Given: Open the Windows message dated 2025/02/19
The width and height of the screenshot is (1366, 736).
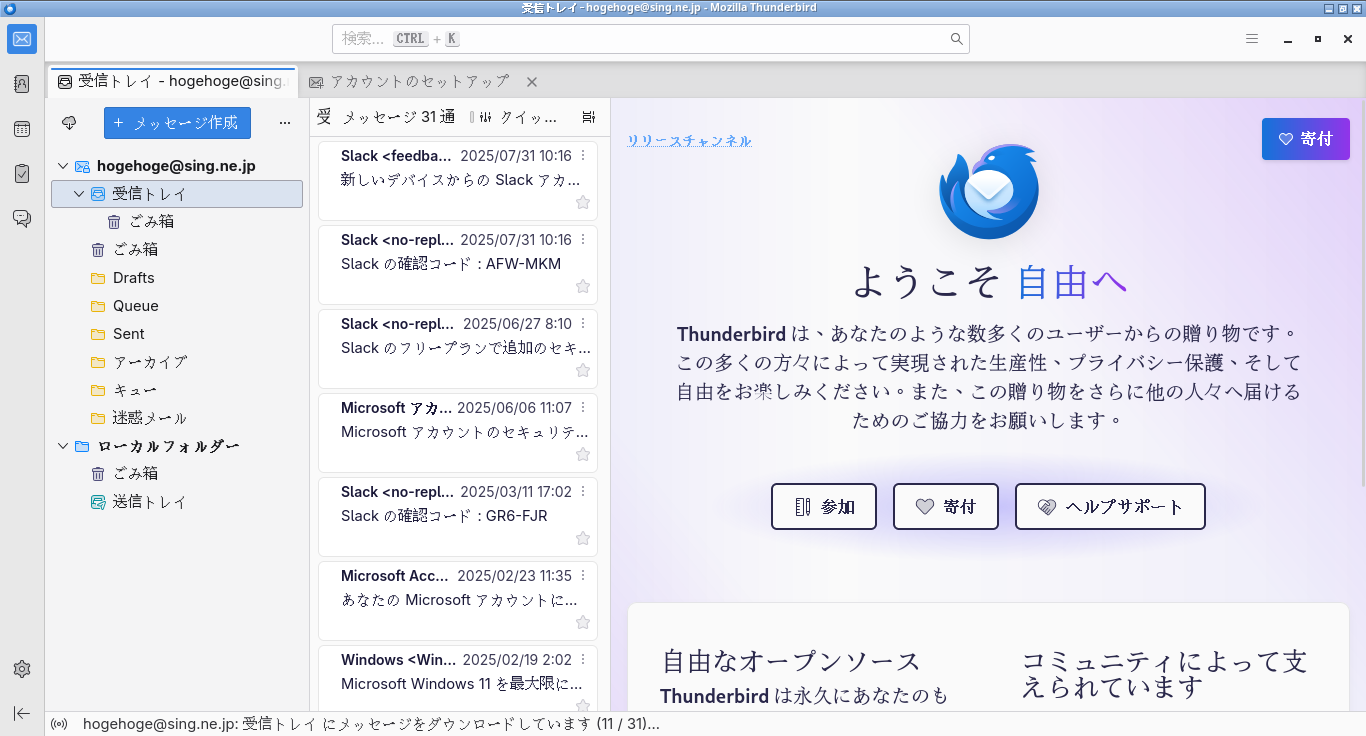Looking at the screenshot, I should 458,678.
